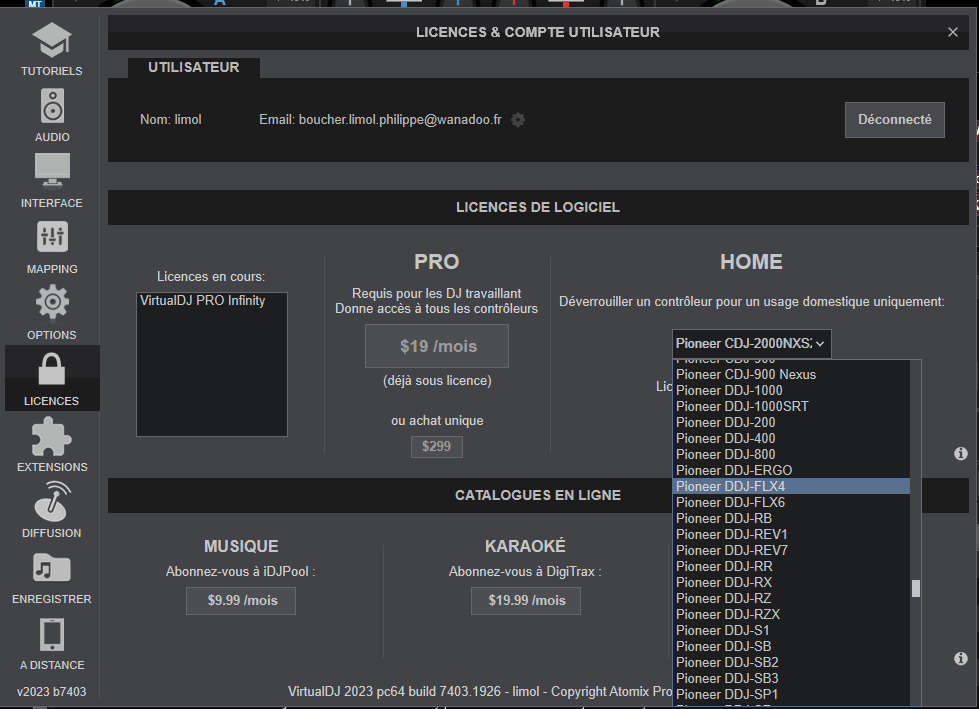Image resolution: width=979 pixels, height=709 pixels.
Task: Pick Pioneer DDJ-SB controller entry
Action: [x=792, y=647]
